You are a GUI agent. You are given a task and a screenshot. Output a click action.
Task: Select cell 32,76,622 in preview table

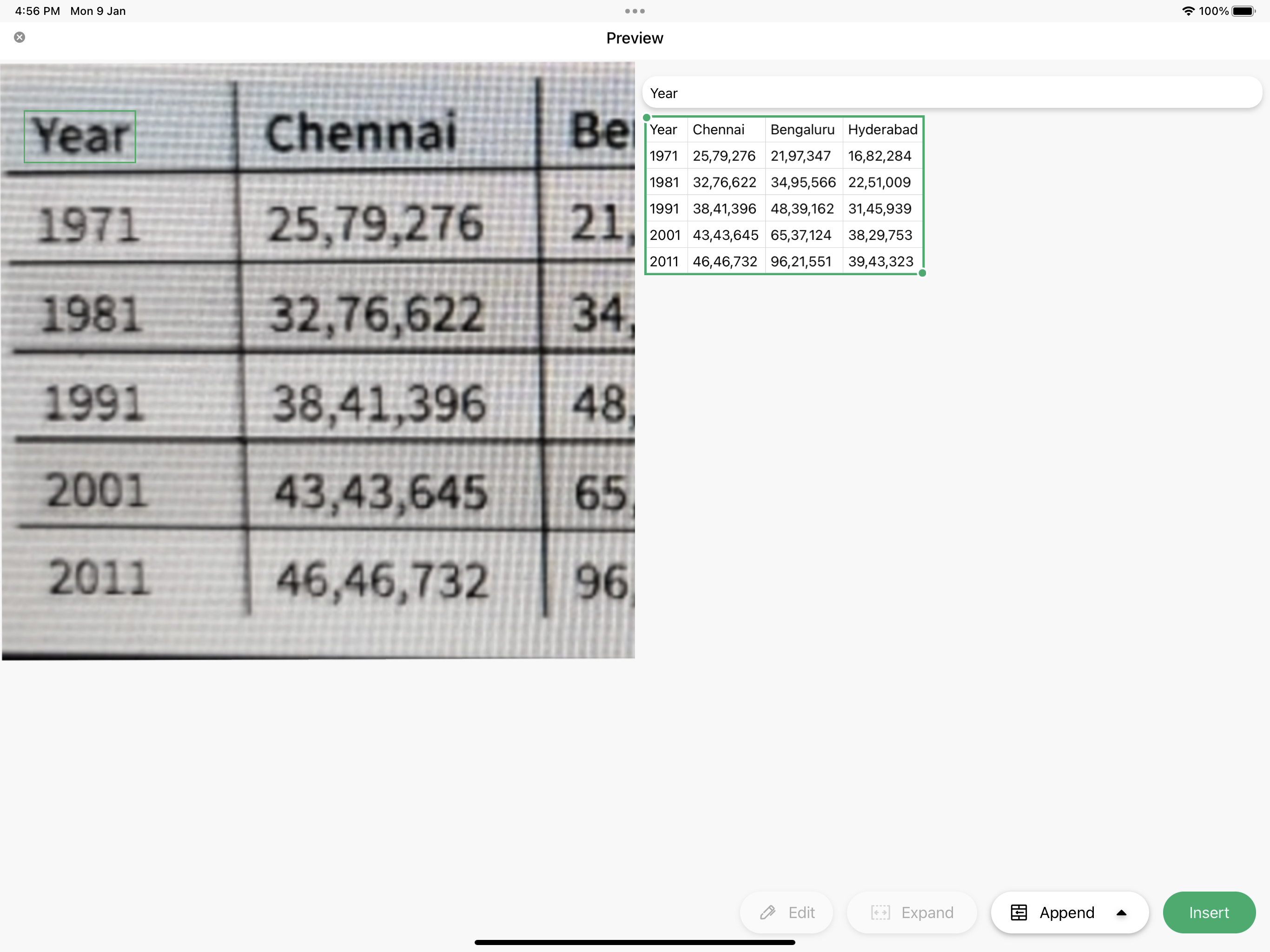tap(726, 183)
